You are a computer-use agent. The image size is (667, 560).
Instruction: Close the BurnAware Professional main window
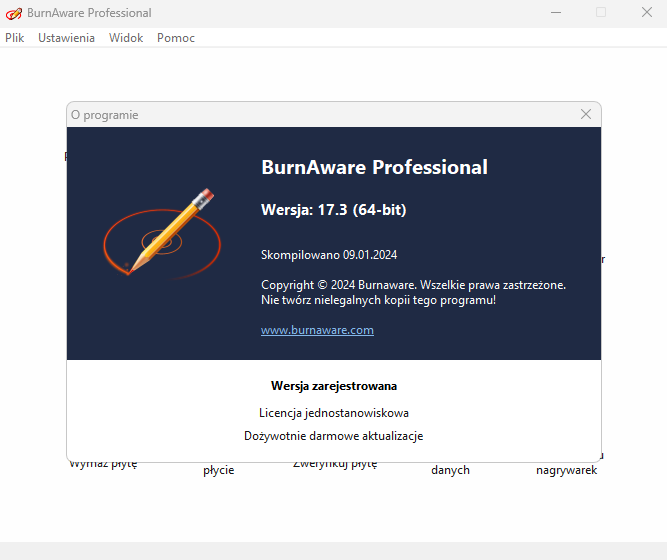(647, 12)
